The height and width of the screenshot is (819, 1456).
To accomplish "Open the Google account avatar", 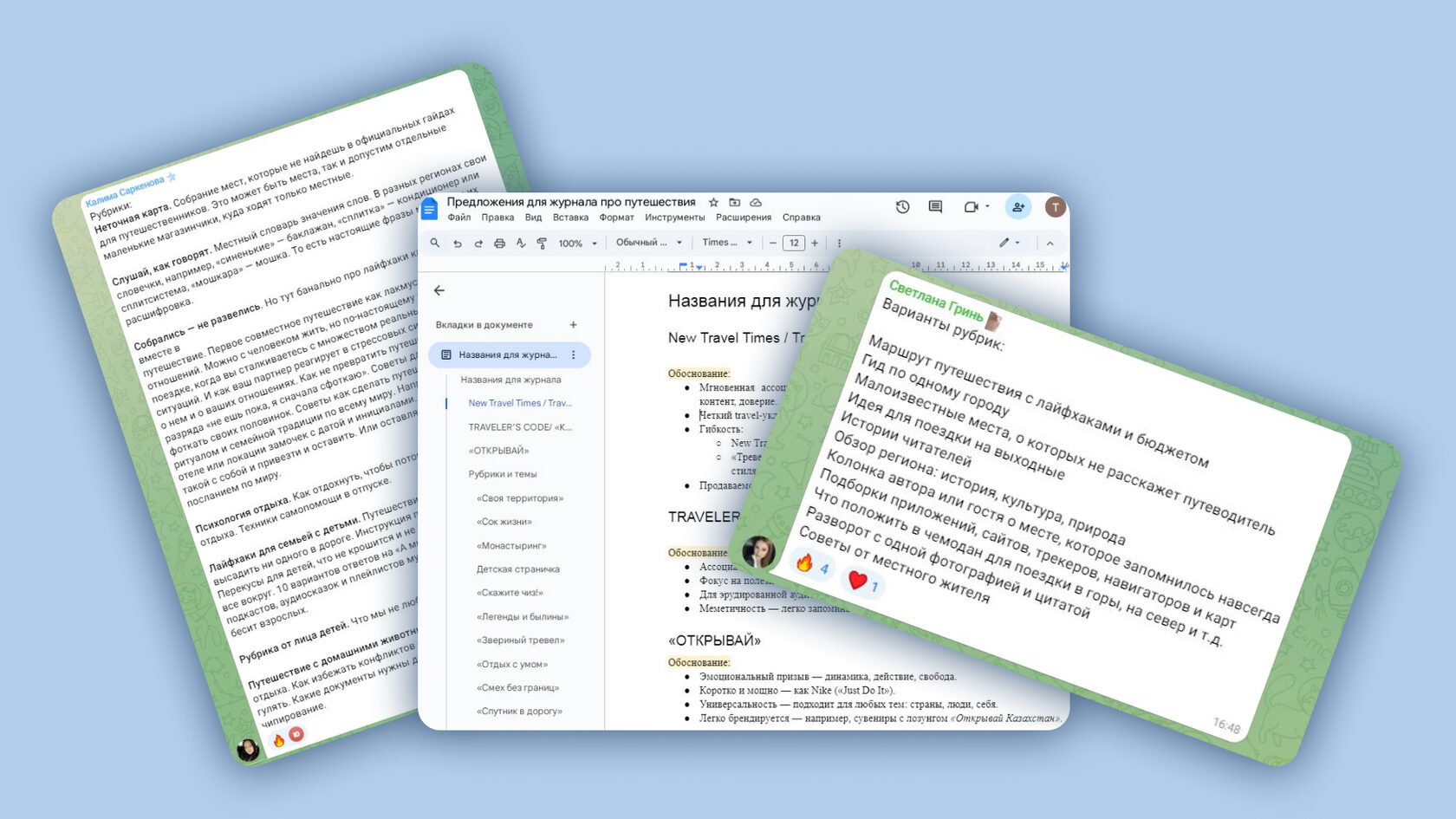I will coord(1055,206).
